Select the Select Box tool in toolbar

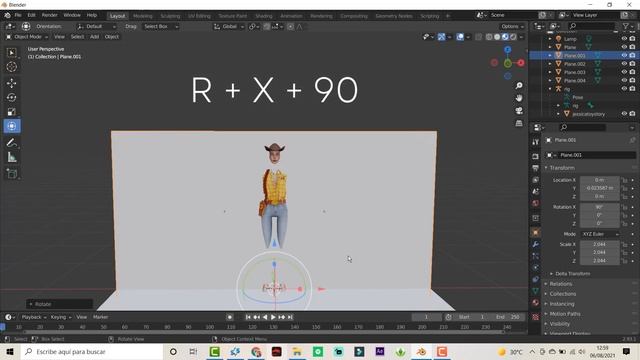(x=11, y=53)
